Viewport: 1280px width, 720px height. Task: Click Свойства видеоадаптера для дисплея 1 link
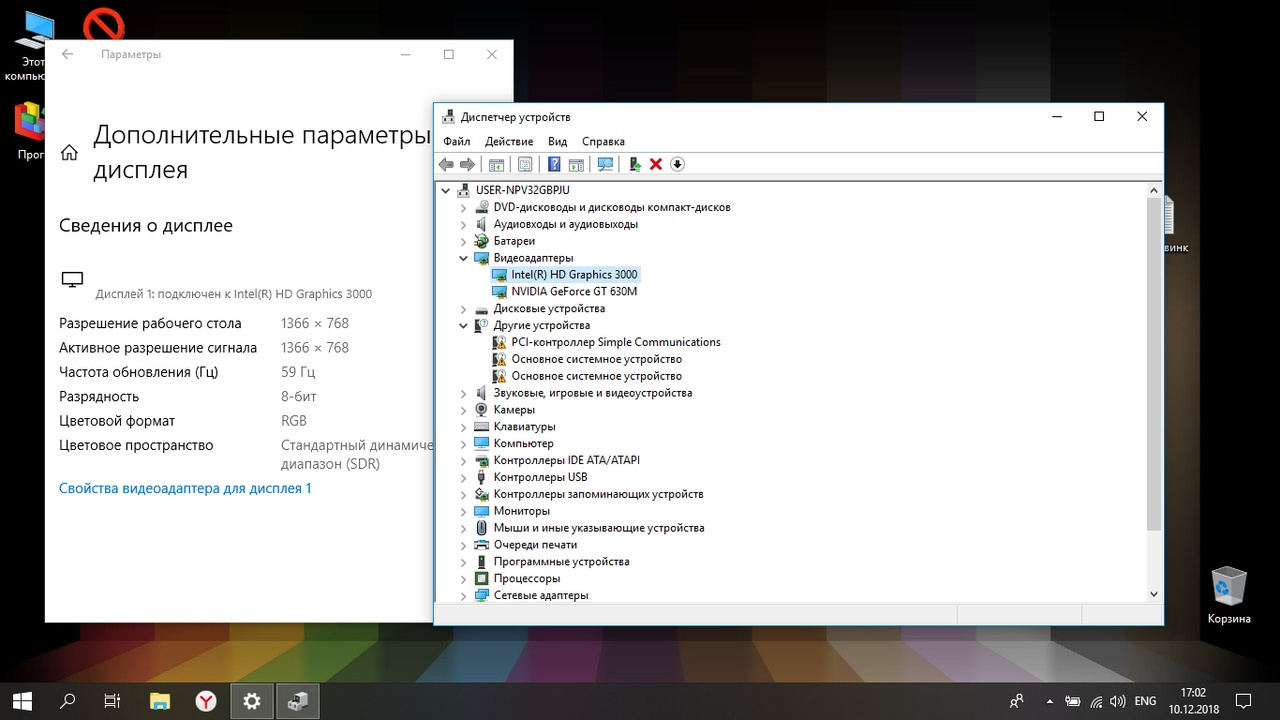click(185, 488)
